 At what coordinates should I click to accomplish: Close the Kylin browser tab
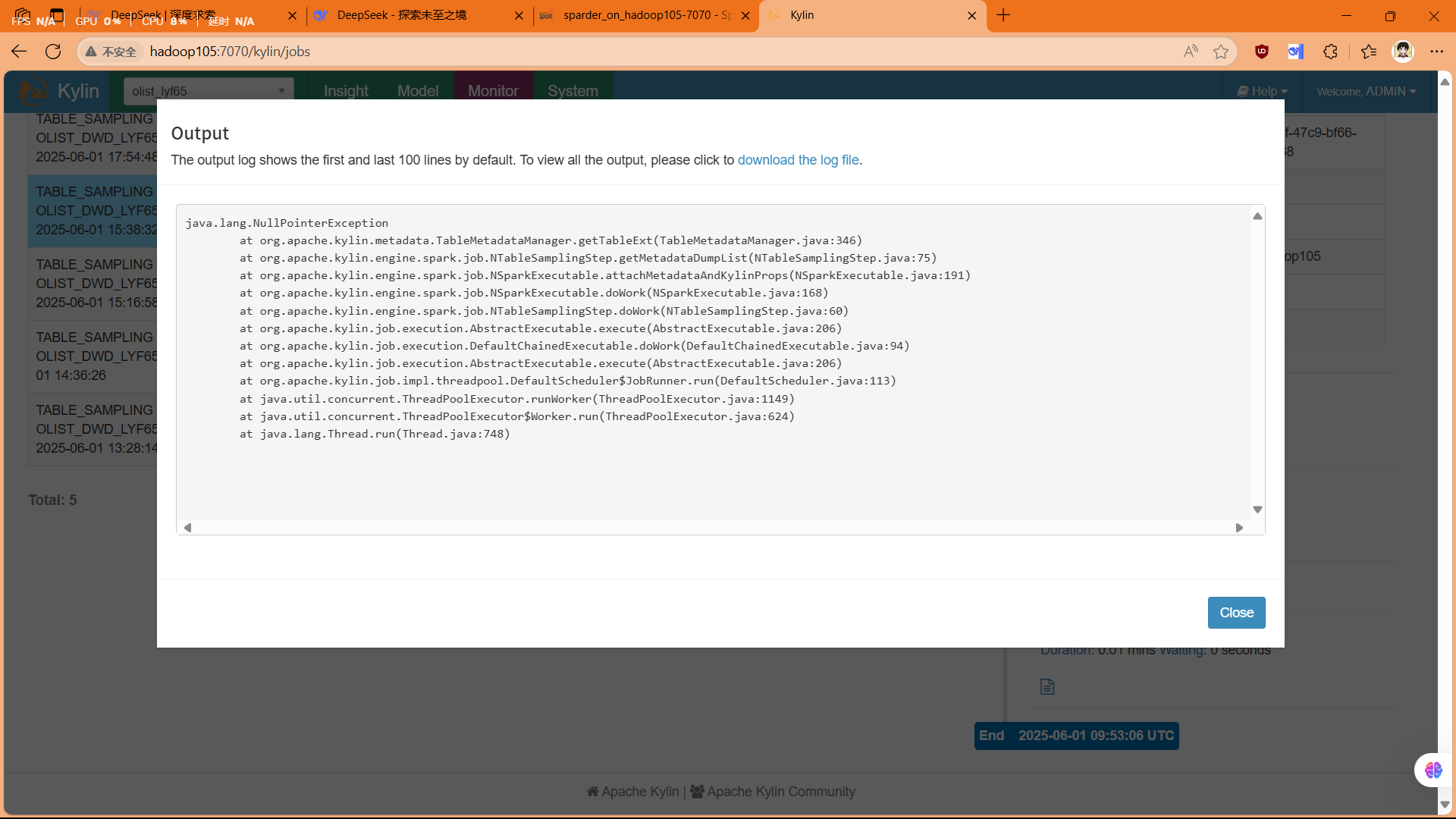pyautogui.click(x=972, y=15)
